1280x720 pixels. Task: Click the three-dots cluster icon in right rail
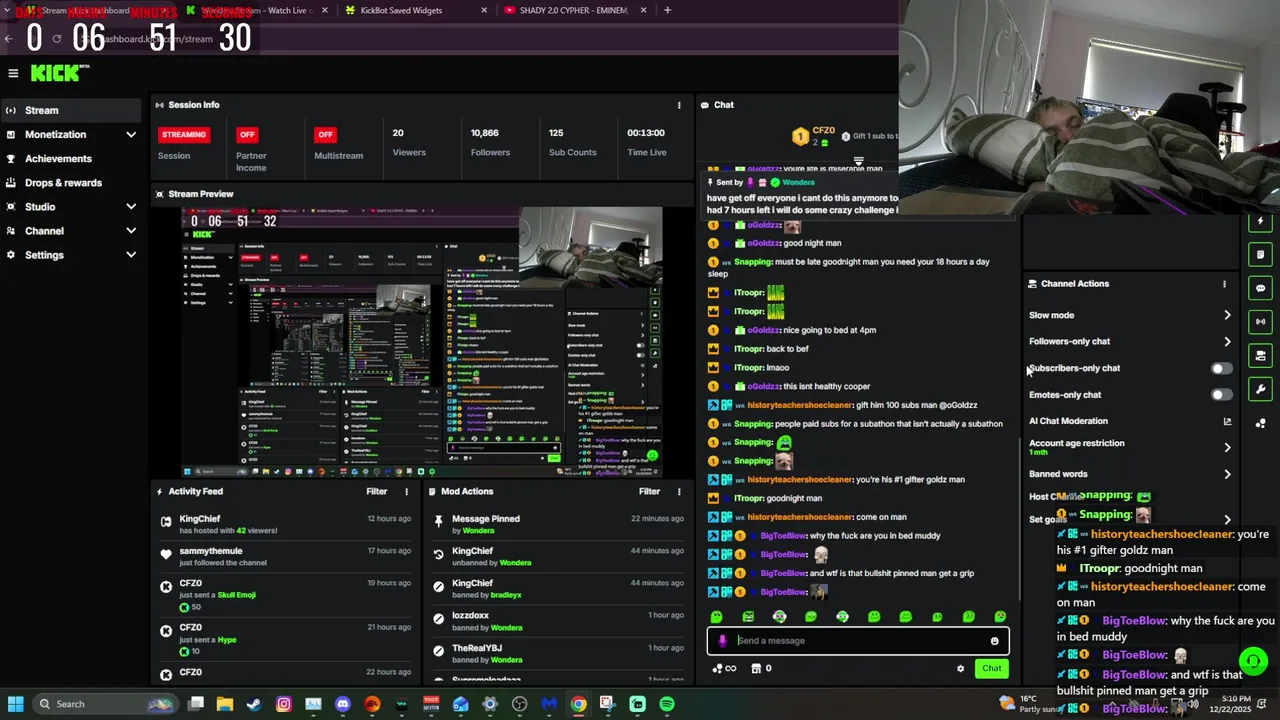pos(1260,423)
